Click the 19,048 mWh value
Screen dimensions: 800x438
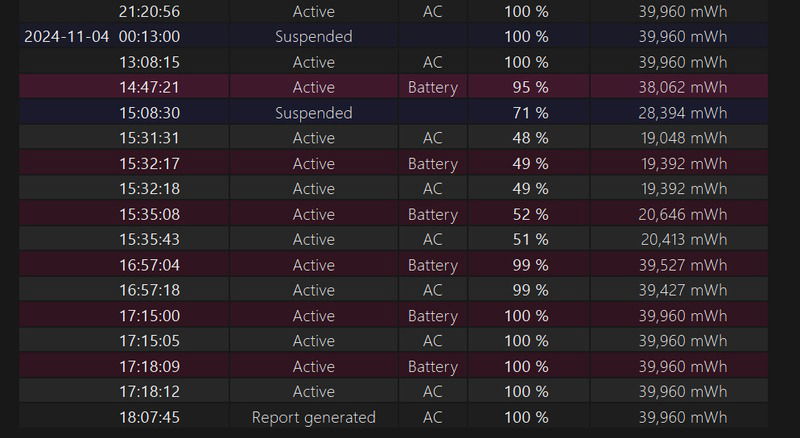tap(684, 138)
